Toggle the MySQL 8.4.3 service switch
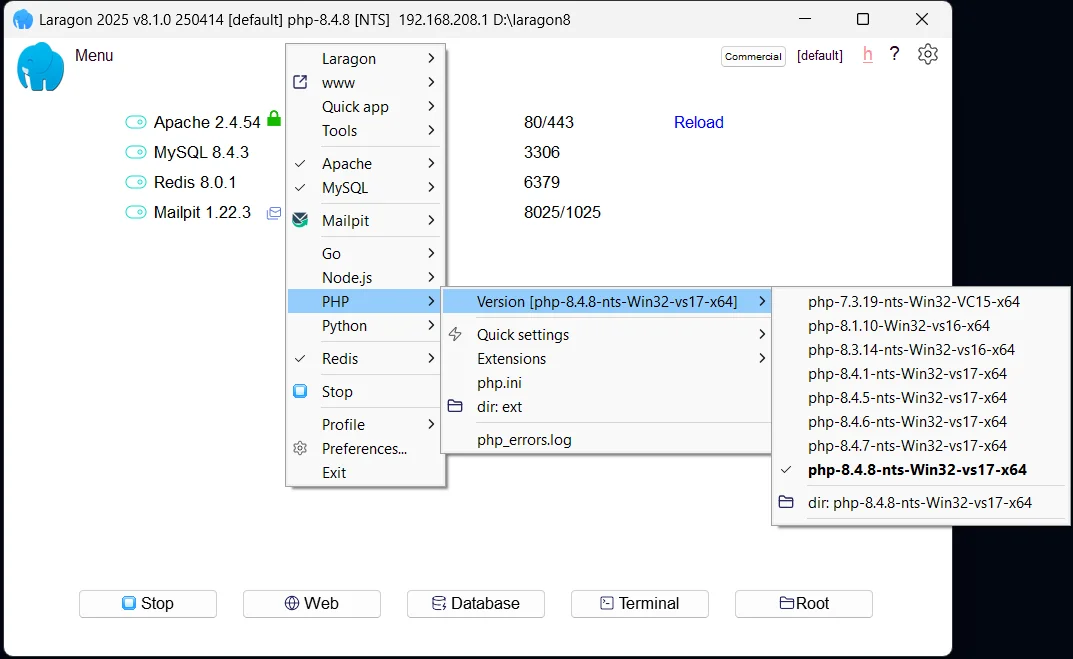 (x=136, y=153)
